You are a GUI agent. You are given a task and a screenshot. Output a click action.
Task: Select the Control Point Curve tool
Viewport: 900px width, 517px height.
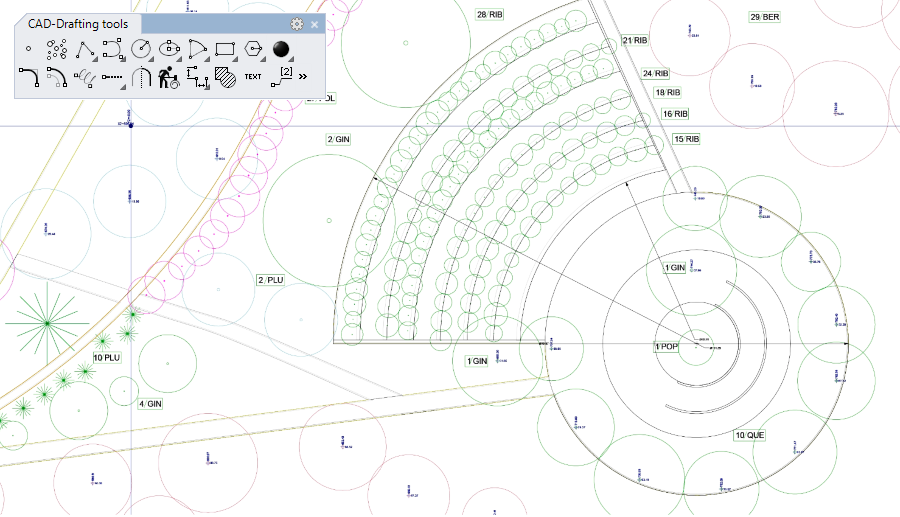click(x=113, y=49)
